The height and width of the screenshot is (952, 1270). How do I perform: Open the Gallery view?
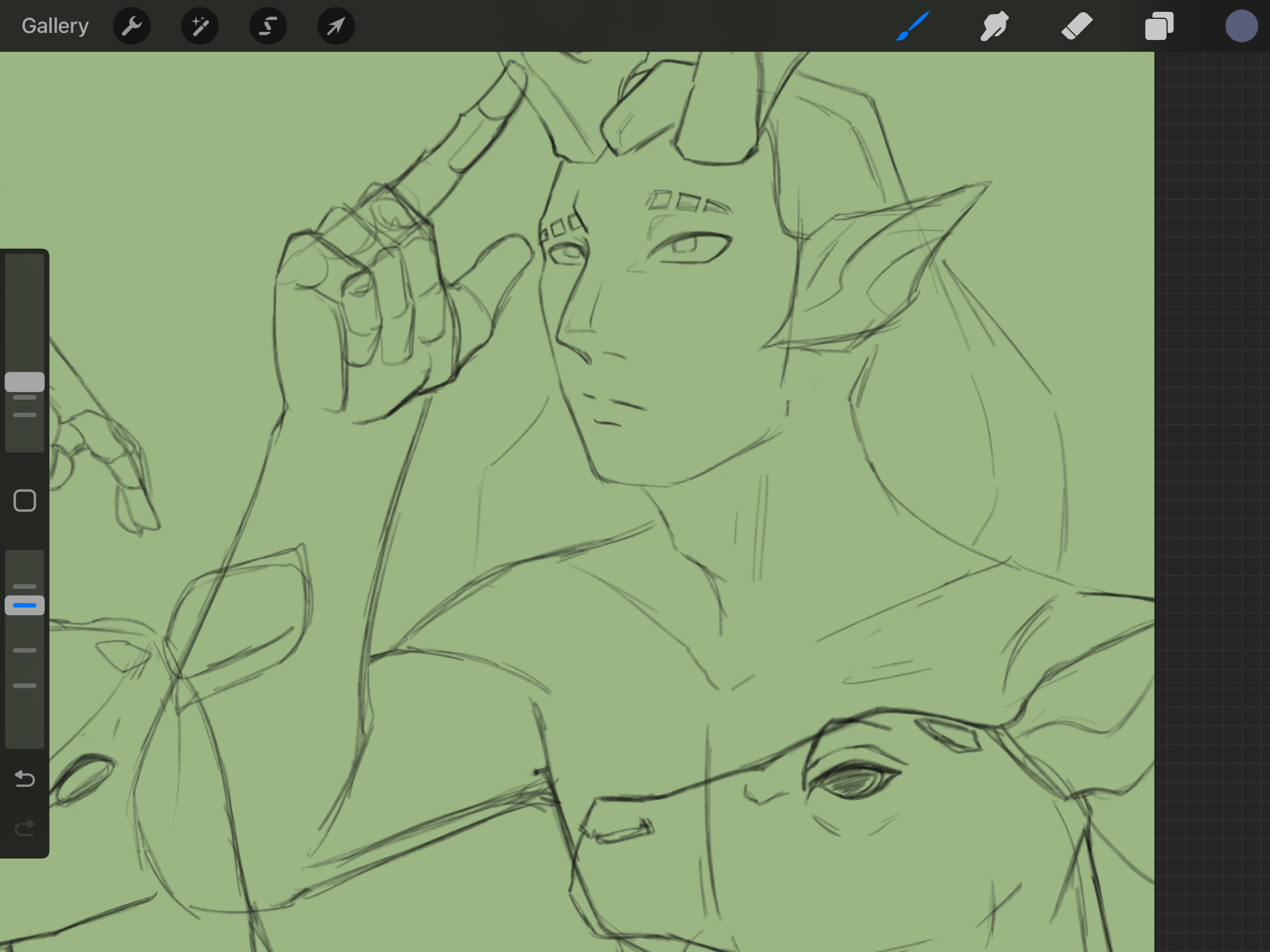point(55,26)
